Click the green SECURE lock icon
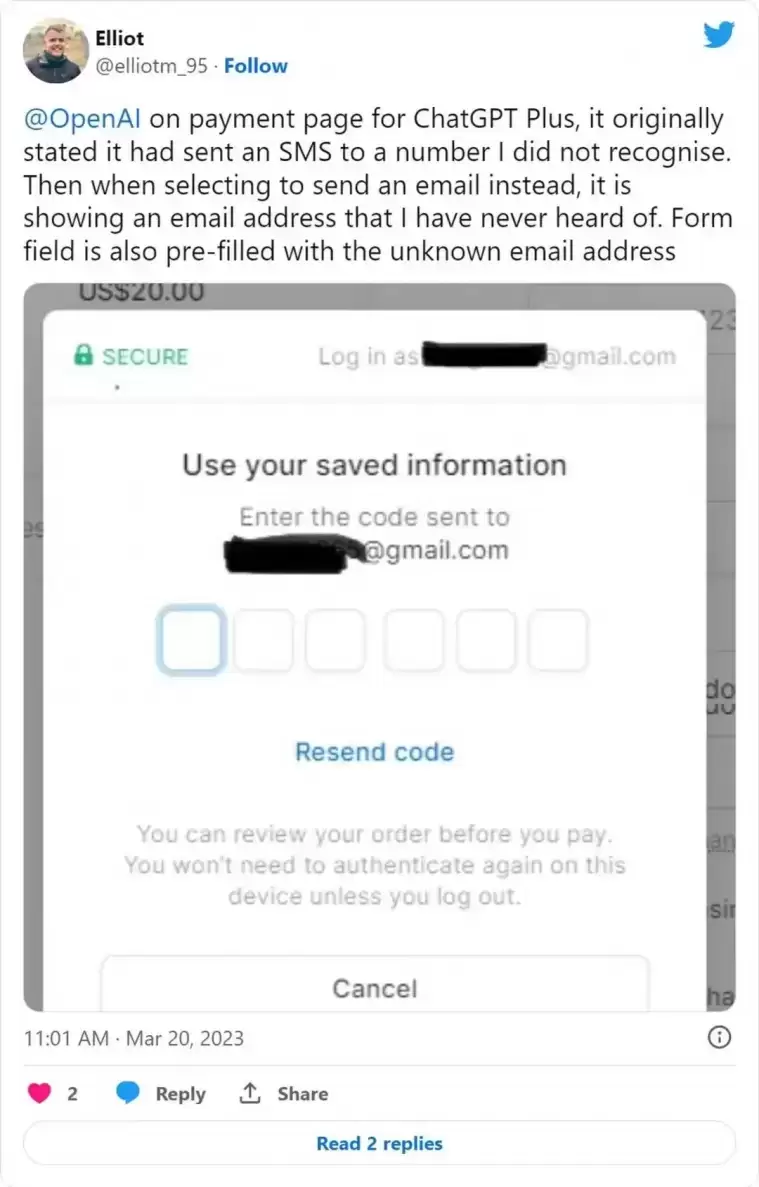The image size is (759, 1187). pos(83,354)
